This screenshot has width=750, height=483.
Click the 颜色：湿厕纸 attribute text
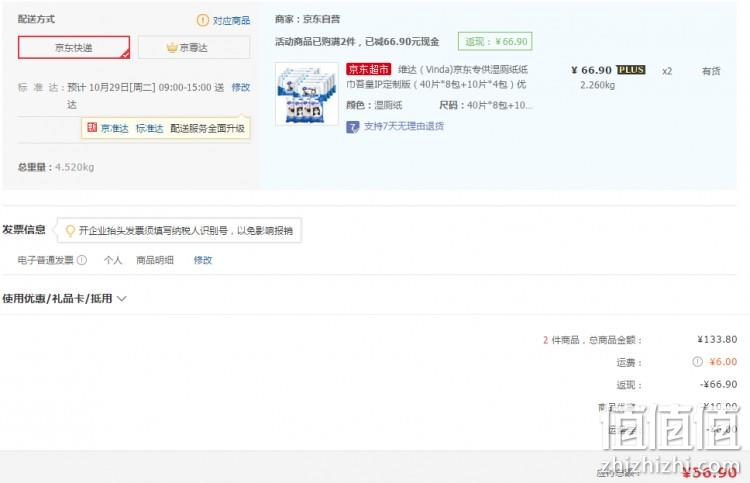tap(374, 105)
